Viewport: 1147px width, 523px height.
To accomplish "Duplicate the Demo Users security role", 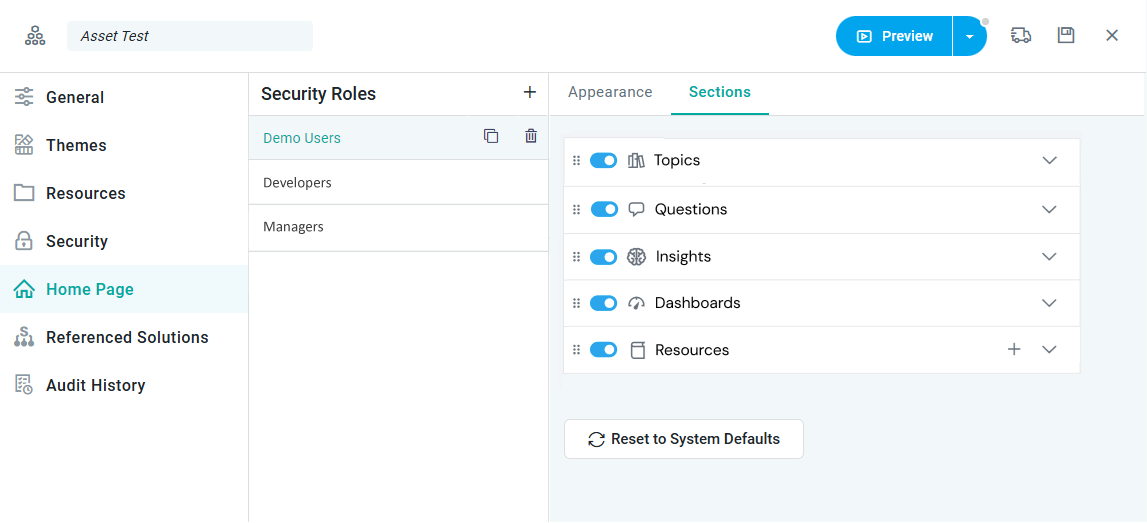I will (491, 137).
